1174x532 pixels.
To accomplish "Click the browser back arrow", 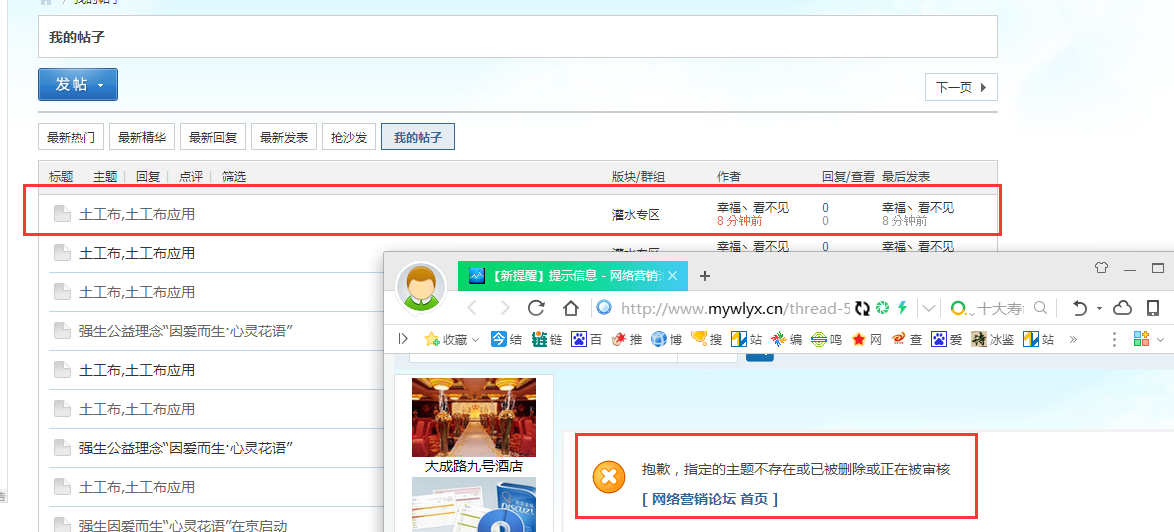I will (x=473, y=308).
